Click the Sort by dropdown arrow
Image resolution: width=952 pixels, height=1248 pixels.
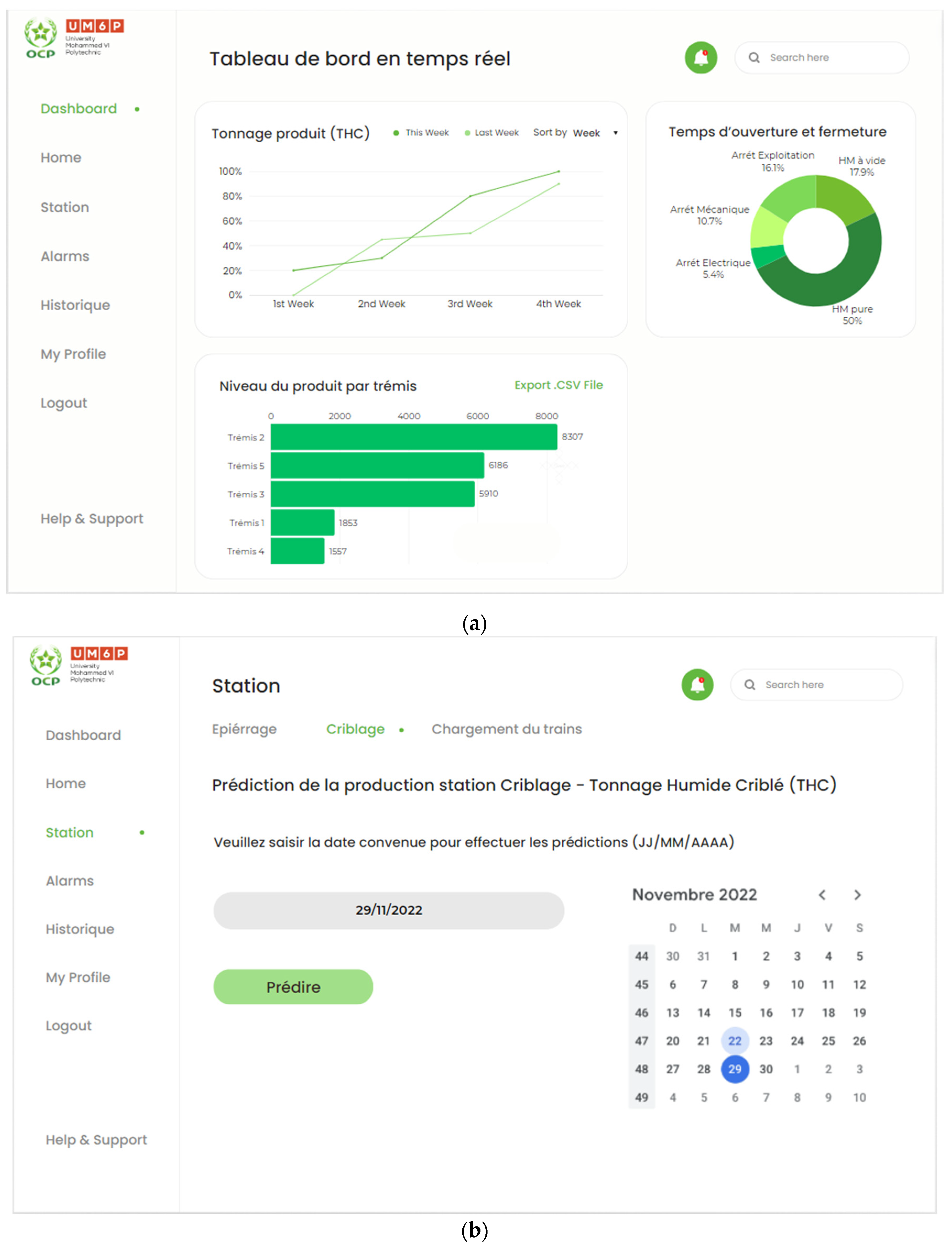click(x=615, y=133)
